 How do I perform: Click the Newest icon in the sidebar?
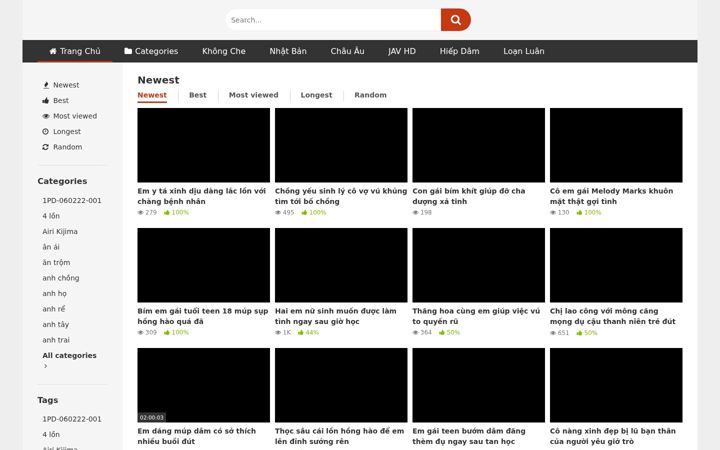click(45, 85)
